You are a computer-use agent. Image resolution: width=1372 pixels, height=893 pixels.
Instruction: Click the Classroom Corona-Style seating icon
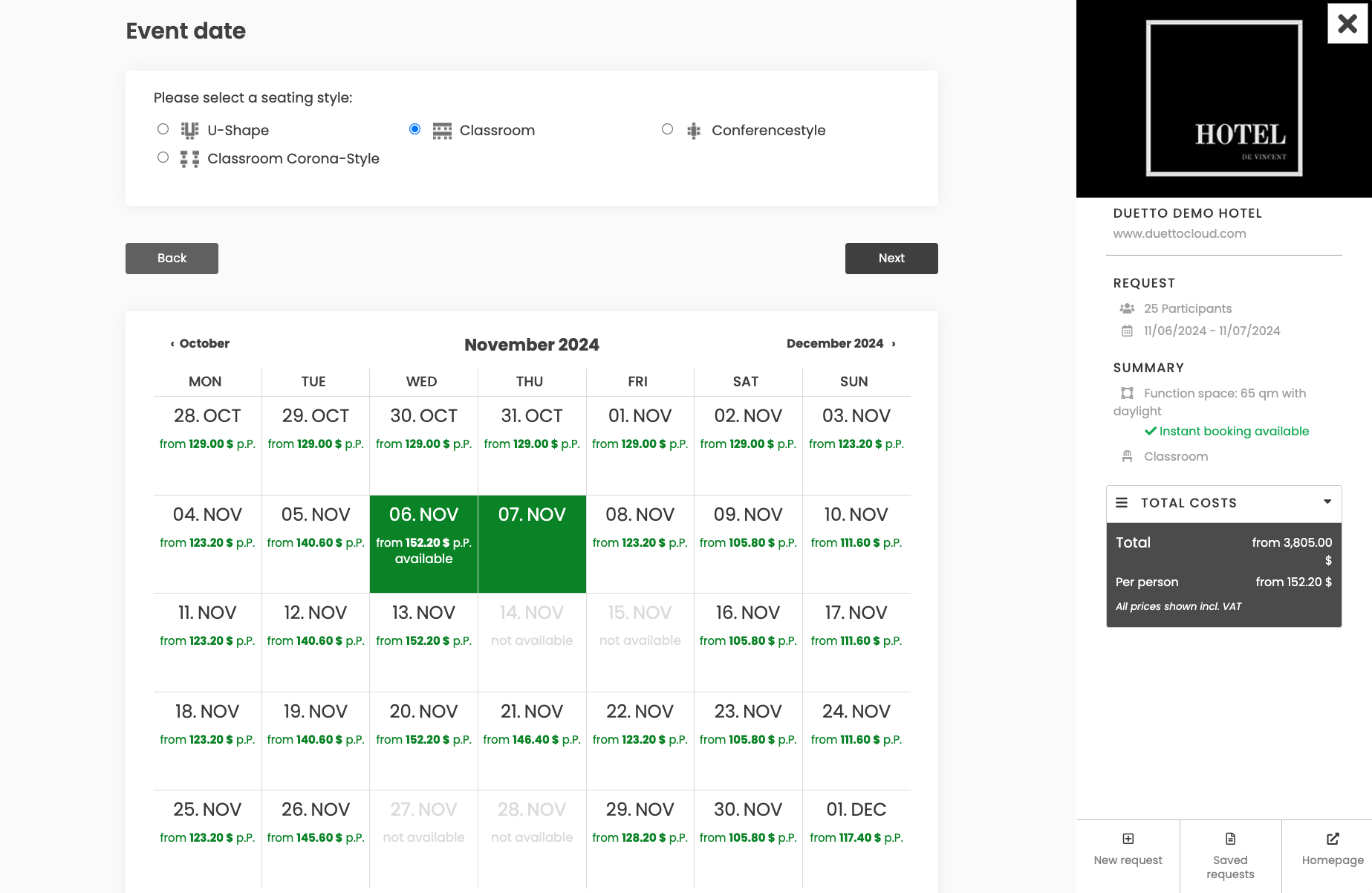189,159
